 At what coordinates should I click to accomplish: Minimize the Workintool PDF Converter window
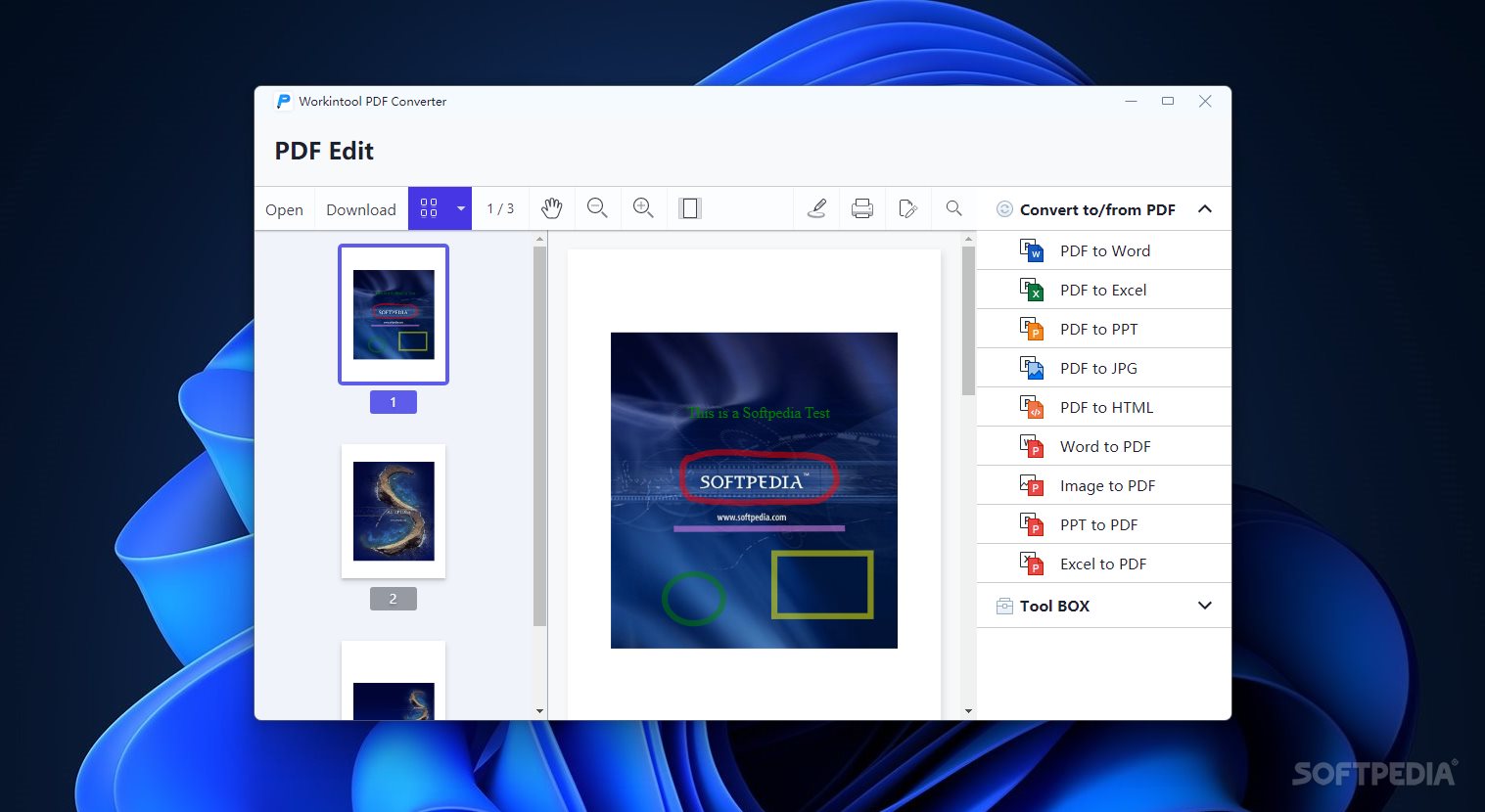pyautogui.click(x=1131, y=101)
